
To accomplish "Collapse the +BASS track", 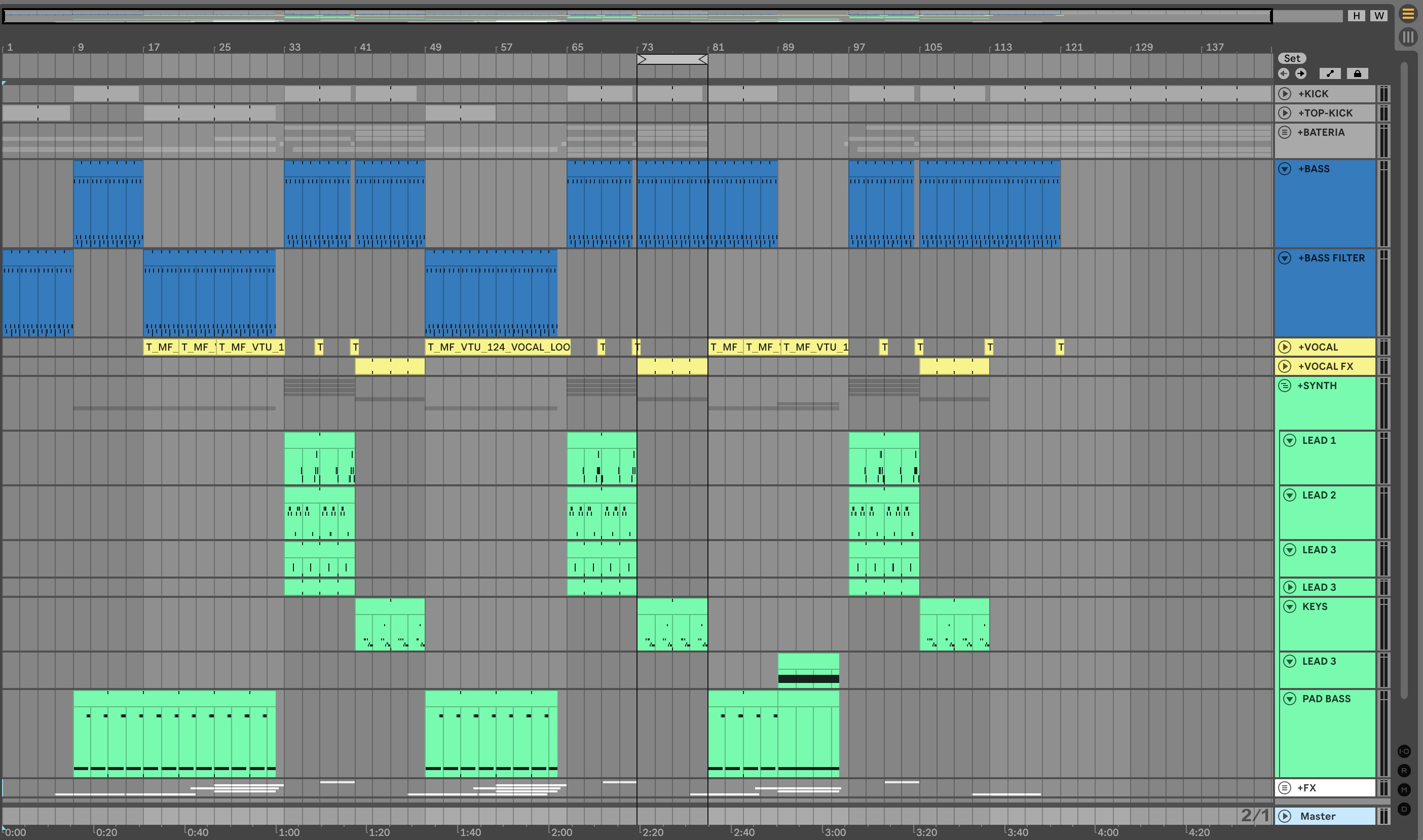I will tap(1285, 169).
